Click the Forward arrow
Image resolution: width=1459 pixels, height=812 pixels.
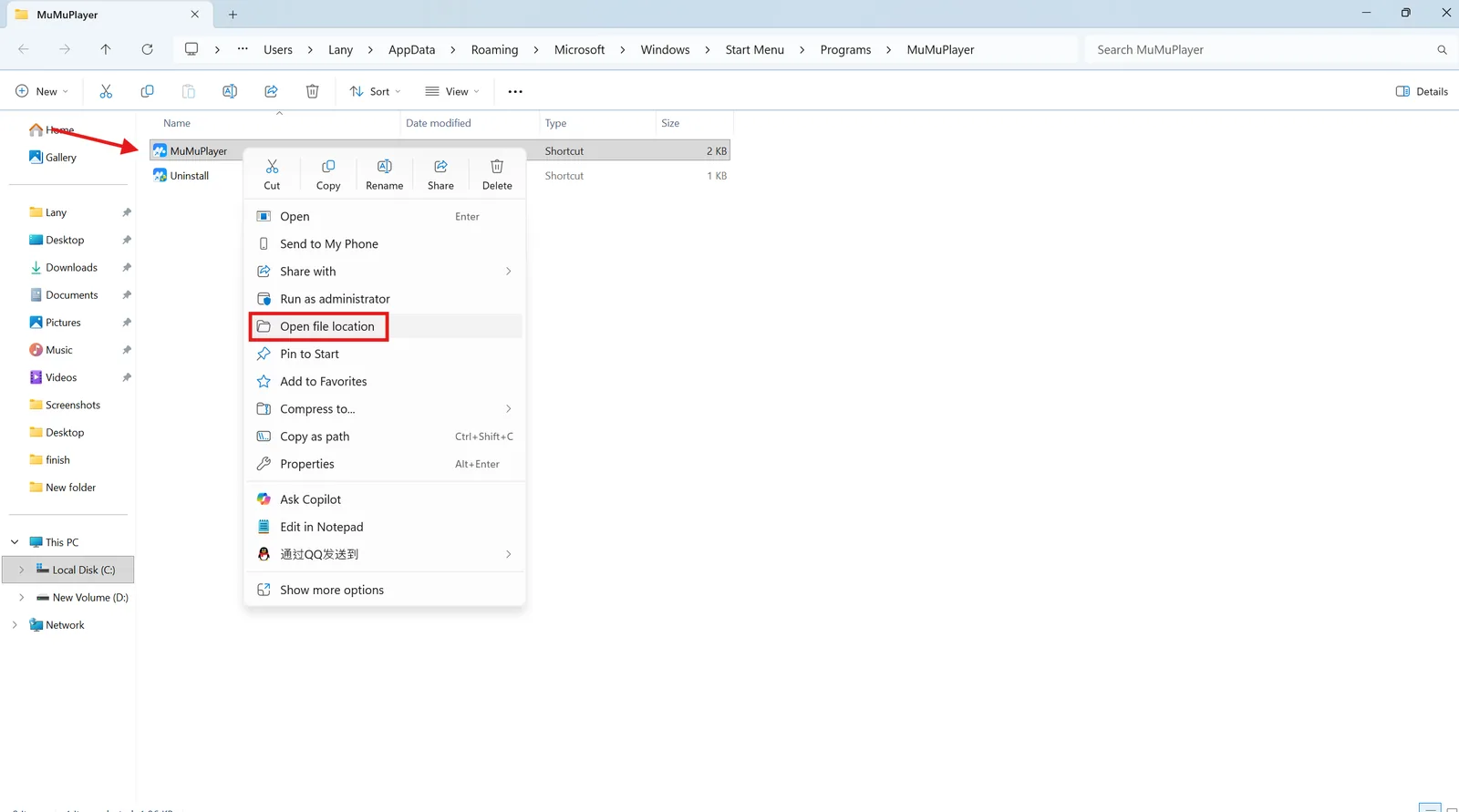coord(65,49)
